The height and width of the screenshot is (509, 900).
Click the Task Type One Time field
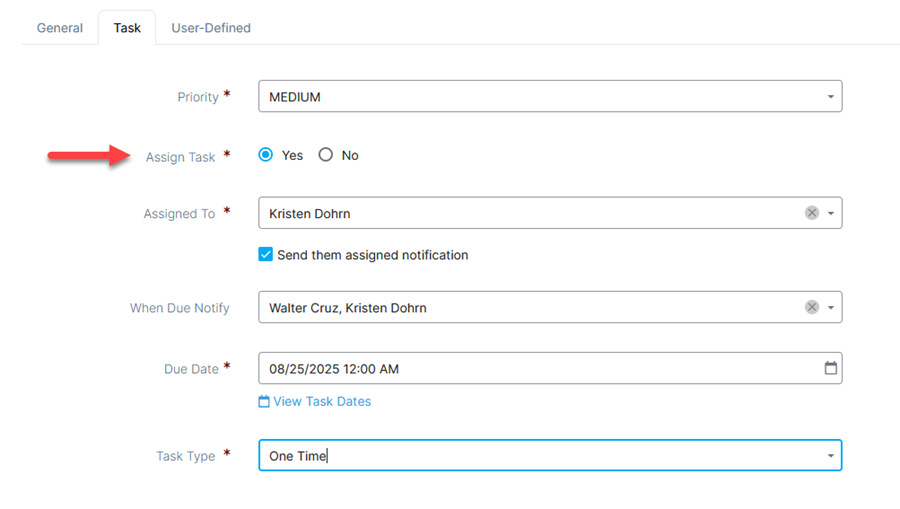pos(550,456)
